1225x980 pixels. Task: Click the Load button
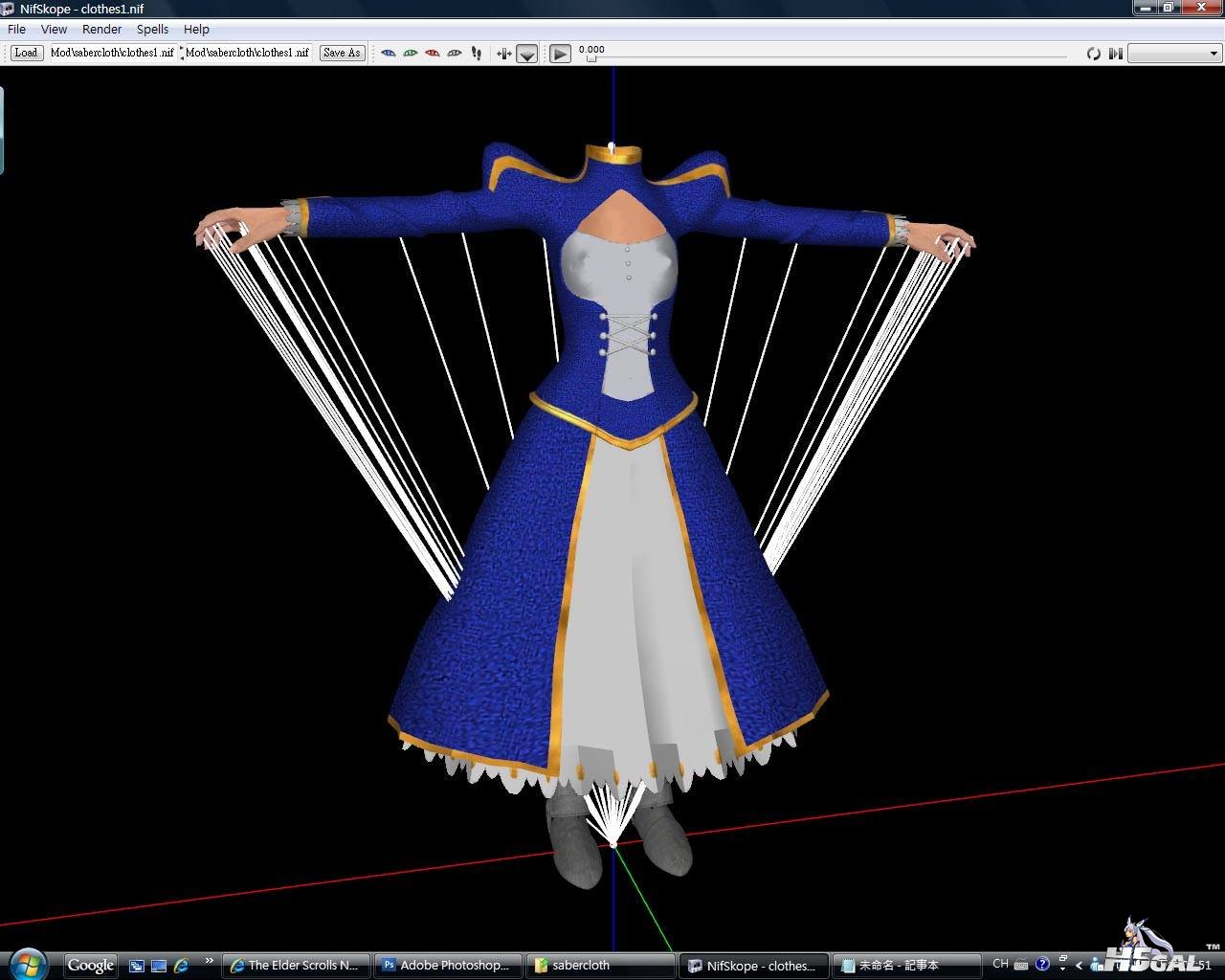pos(26,53)
